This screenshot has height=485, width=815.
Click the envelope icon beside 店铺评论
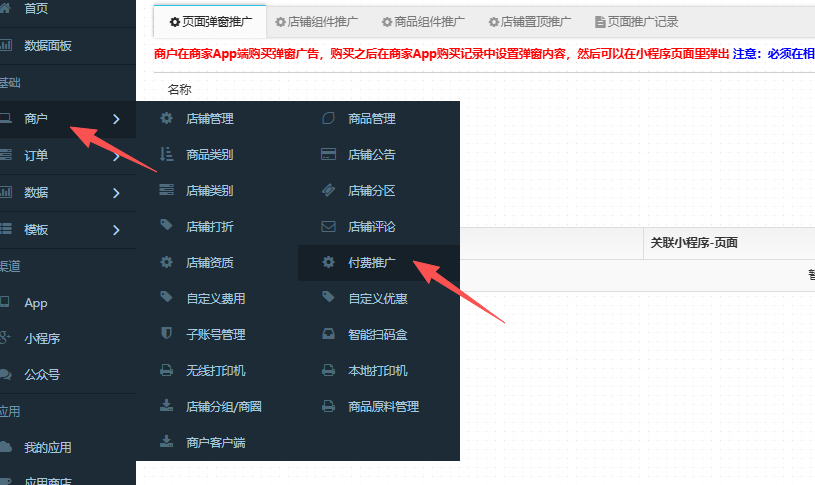(x=328, y=226)
